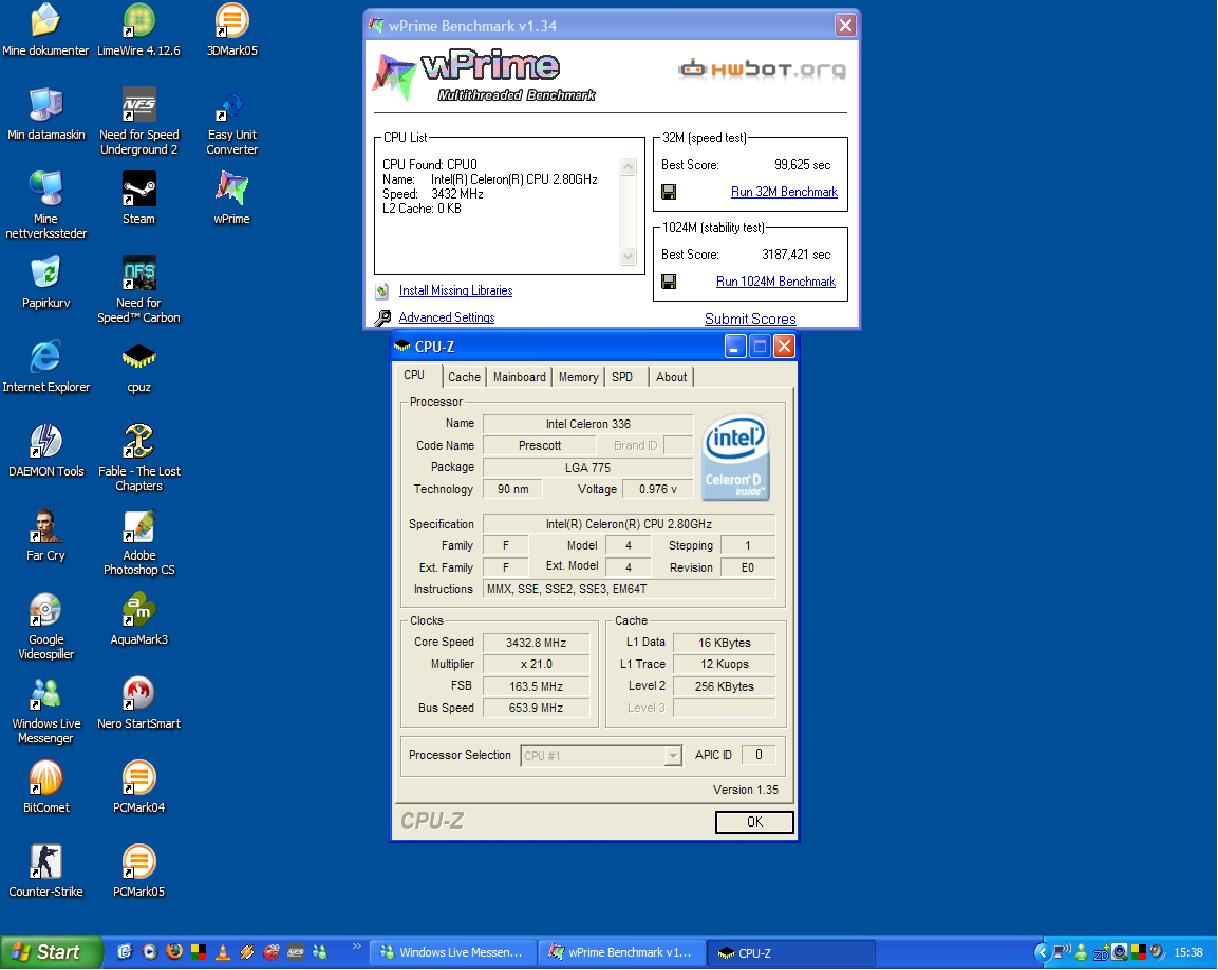This screenshot has height=970, width=1218.
Task: Expand hidden system tray icons arrow
Action: (1043, 953)
